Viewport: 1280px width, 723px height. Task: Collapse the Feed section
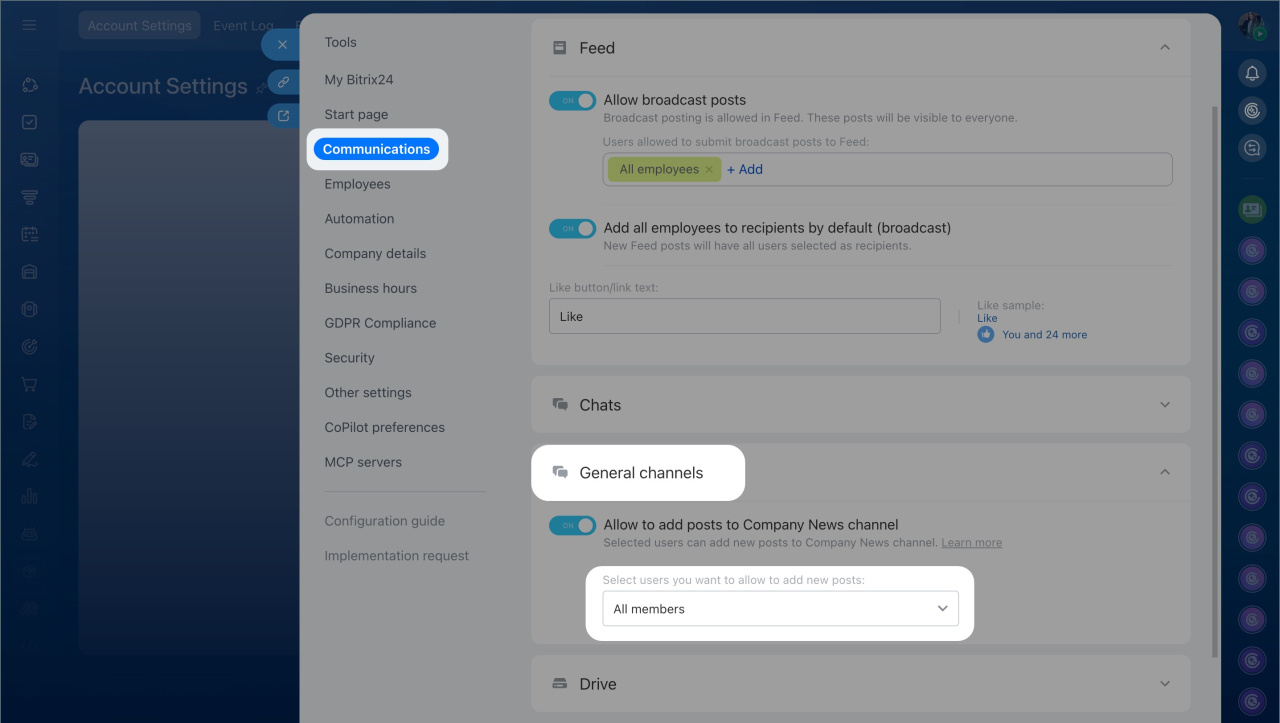click(x=1164, y=48)
